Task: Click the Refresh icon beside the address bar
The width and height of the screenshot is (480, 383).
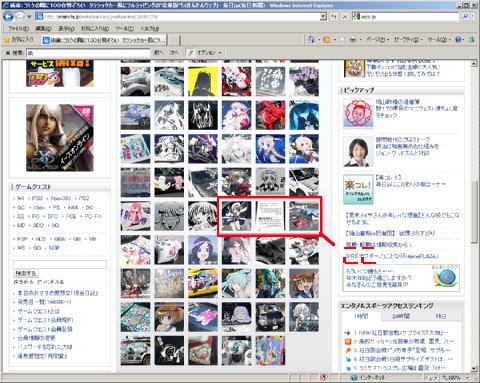Action: point(334,16)
